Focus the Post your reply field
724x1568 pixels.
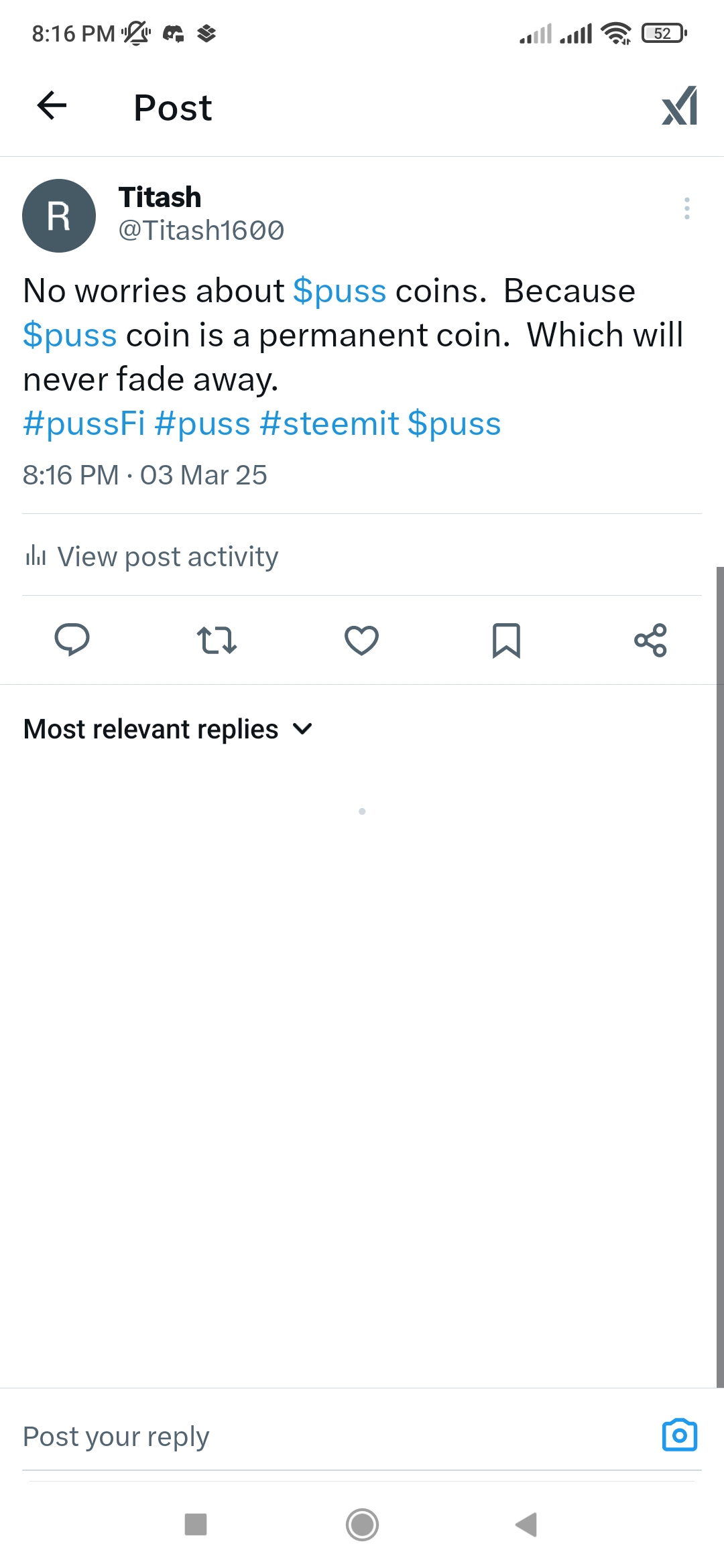click(335, 1436)
